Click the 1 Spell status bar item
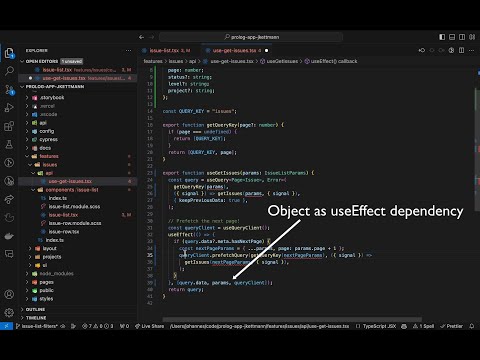The height and width of the screenshot is (360, 480). [424, 326]
